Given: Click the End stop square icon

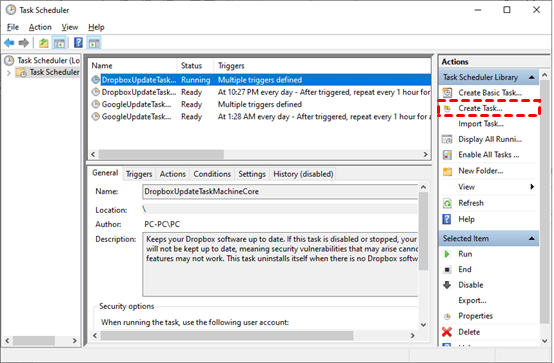Looking at the screenshot, I should point(447,270).
